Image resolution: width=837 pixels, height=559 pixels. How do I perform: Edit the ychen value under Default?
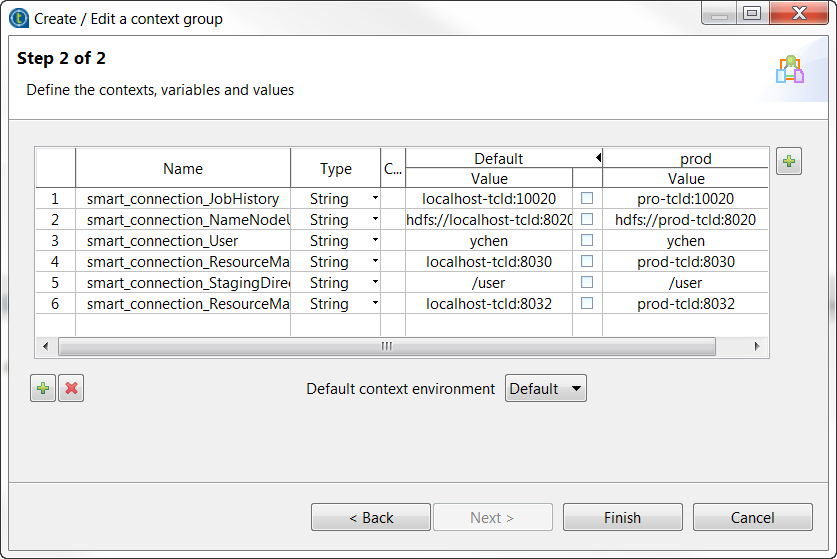[489, 241]
